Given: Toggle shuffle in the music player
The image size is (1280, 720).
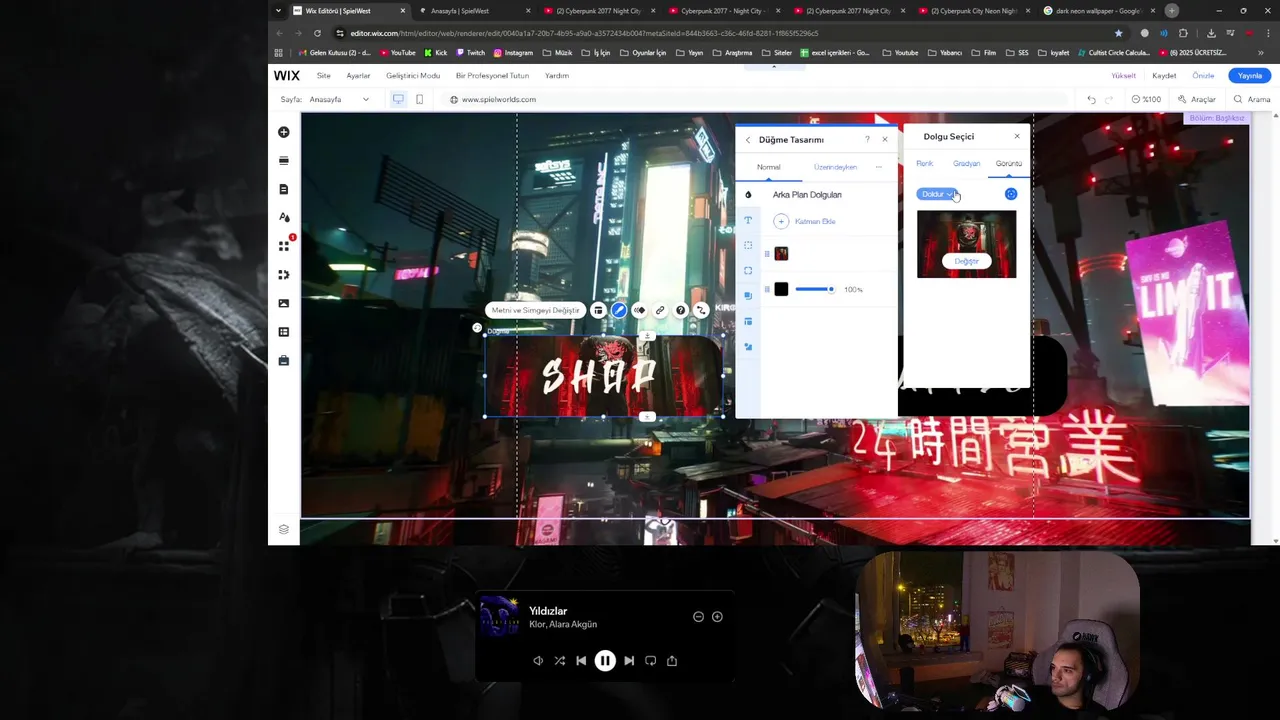Looking at the screenshot, I should [x=559, y=660].
